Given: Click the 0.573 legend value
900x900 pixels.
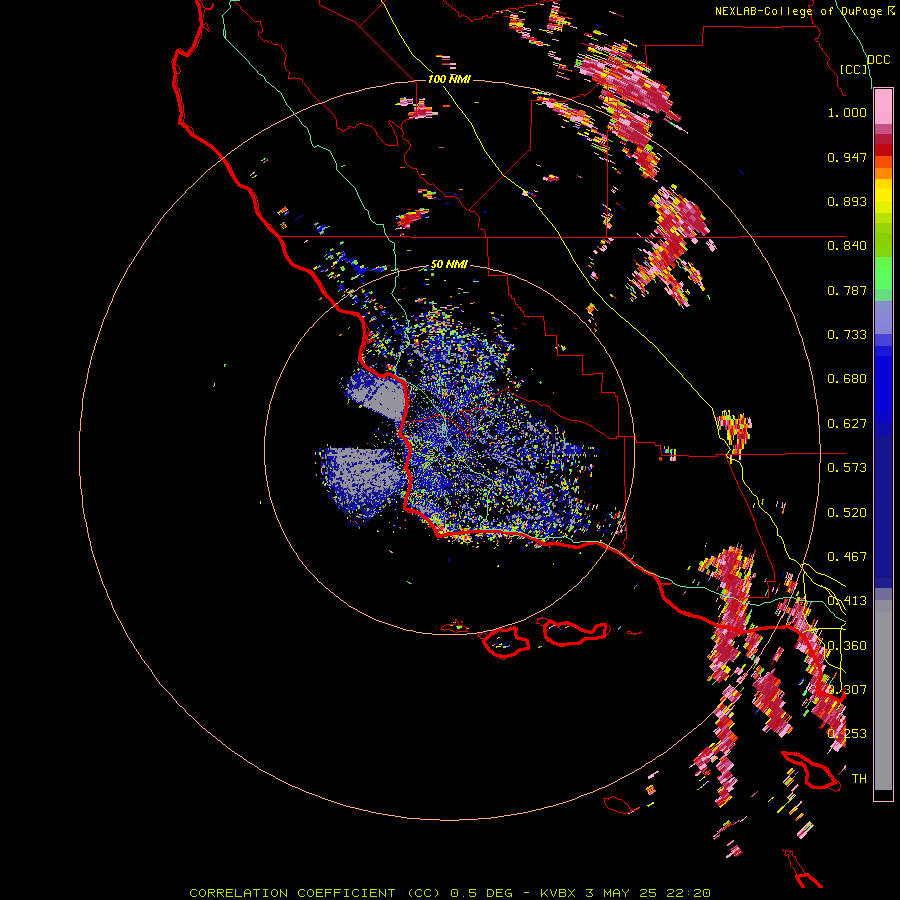Looking at the screenshot, I should point(847,468).
